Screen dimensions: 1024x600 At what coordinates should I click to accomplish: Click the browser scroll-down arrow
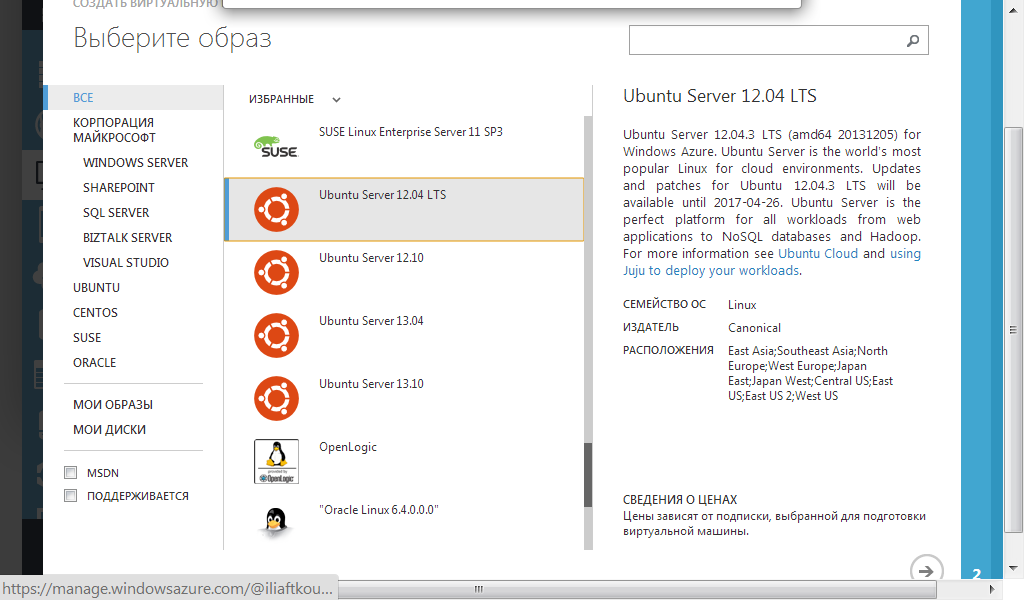[x=1013, y=568]
